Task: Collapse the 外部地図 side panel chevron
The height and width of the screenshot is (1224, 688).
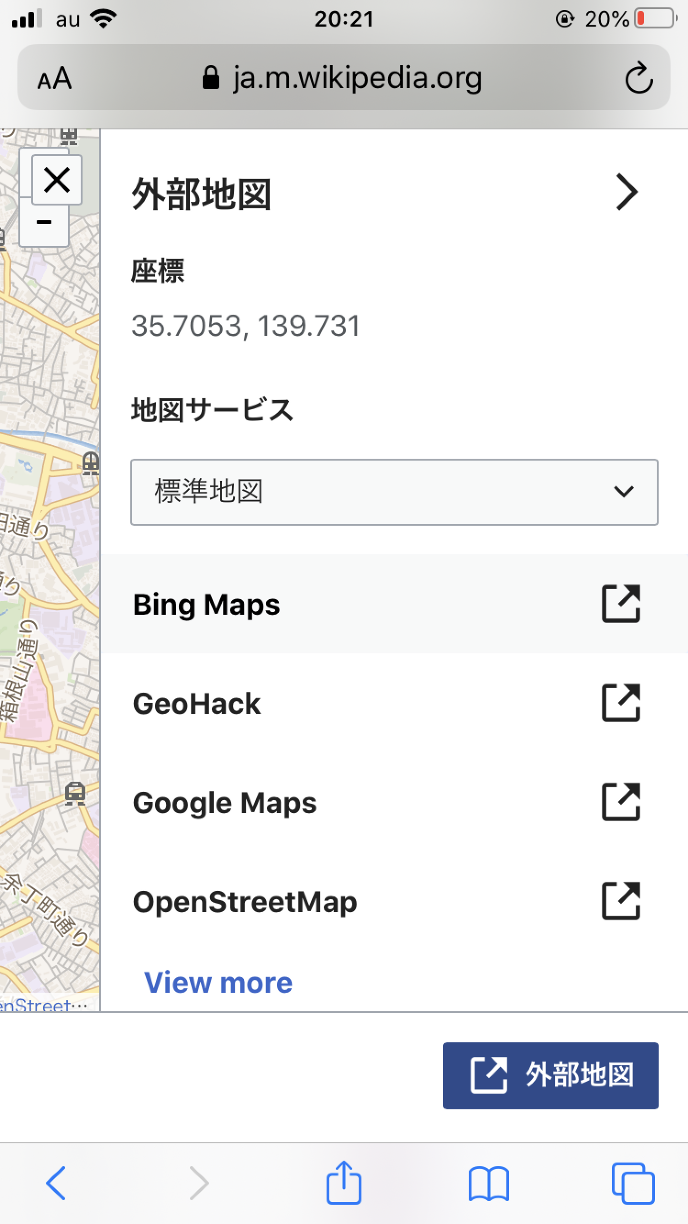Action: pyautogui.click(x=626, y=192)
